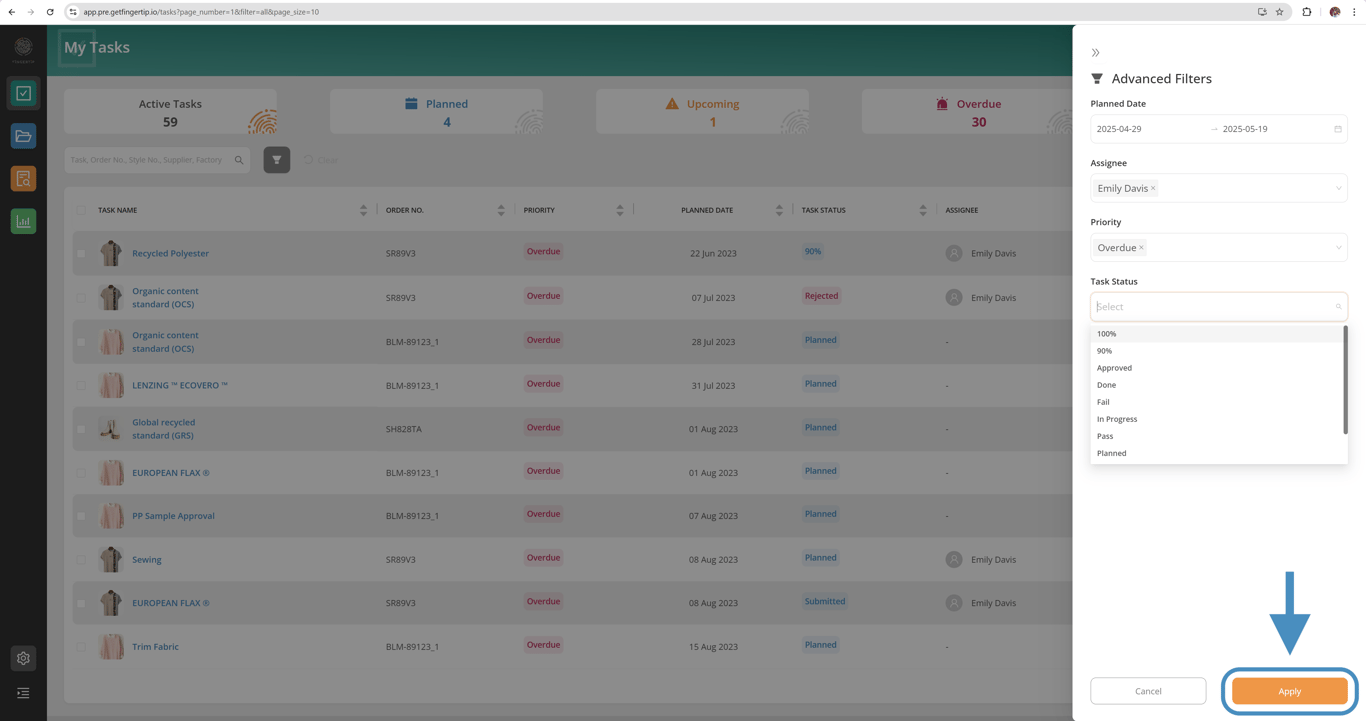Click the calendar icon in Planned Date field
The image size is (1366, 721).
1338,129
